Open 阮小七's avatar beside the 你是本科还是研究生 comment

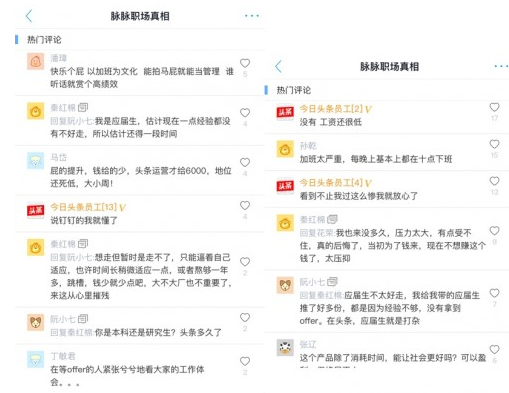[35, 322]
